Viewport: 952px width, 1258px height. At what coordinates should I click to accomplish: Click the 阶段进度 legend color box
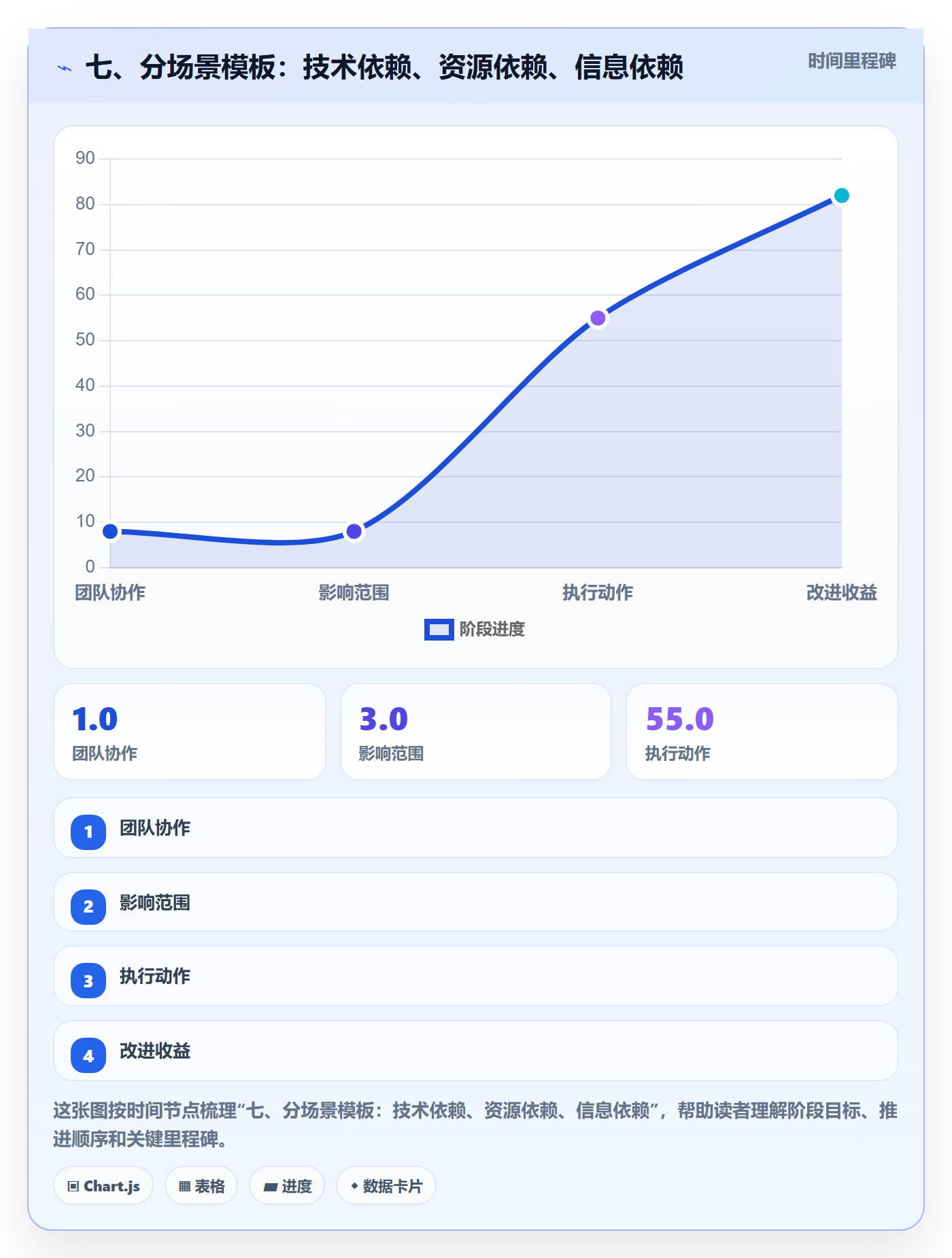click(439, 630)
